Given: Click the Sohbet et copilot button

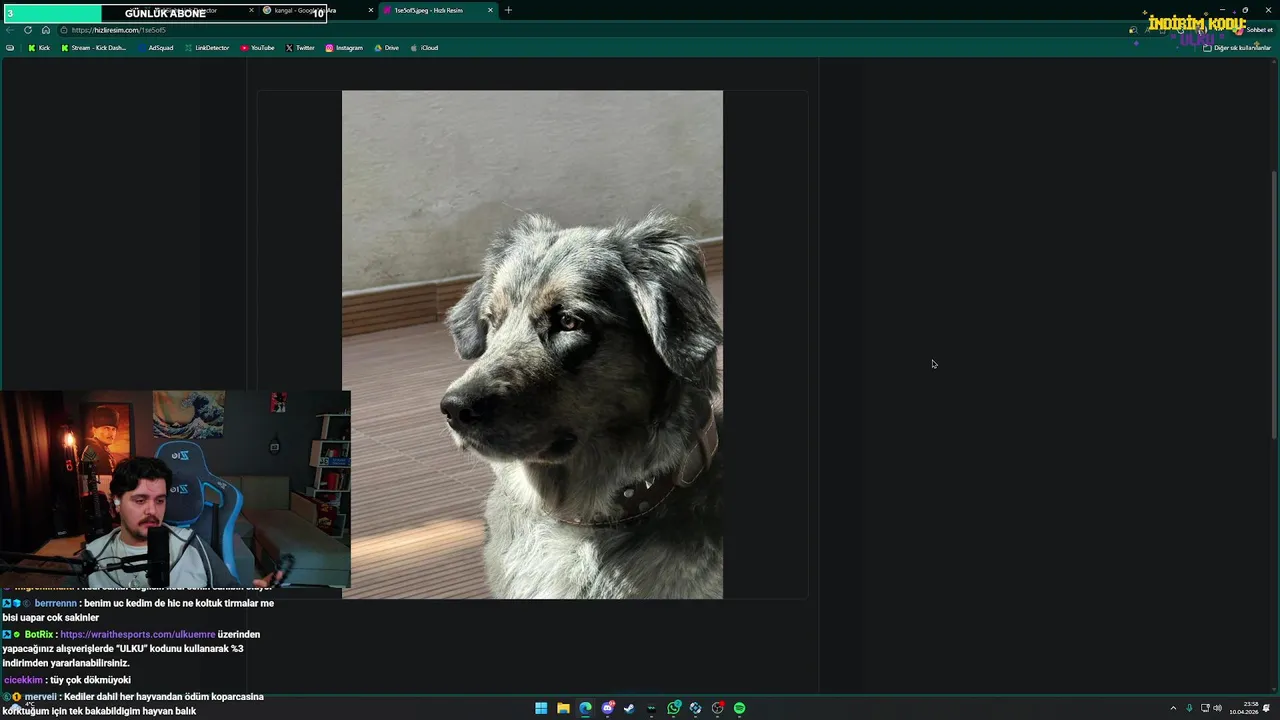Looking at the screenshot, I should coord(1254,30).
